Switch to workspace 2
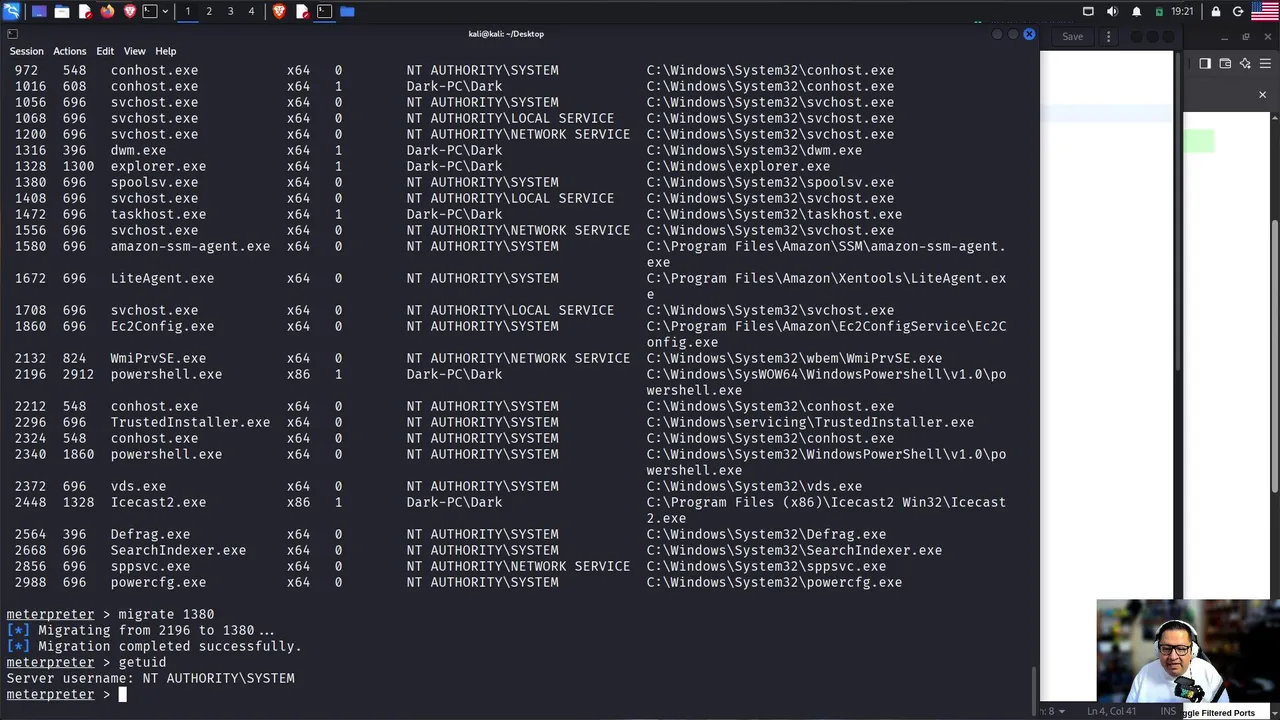The height and width of the screenshot is (720, 1280). click(x=209, y=11)
